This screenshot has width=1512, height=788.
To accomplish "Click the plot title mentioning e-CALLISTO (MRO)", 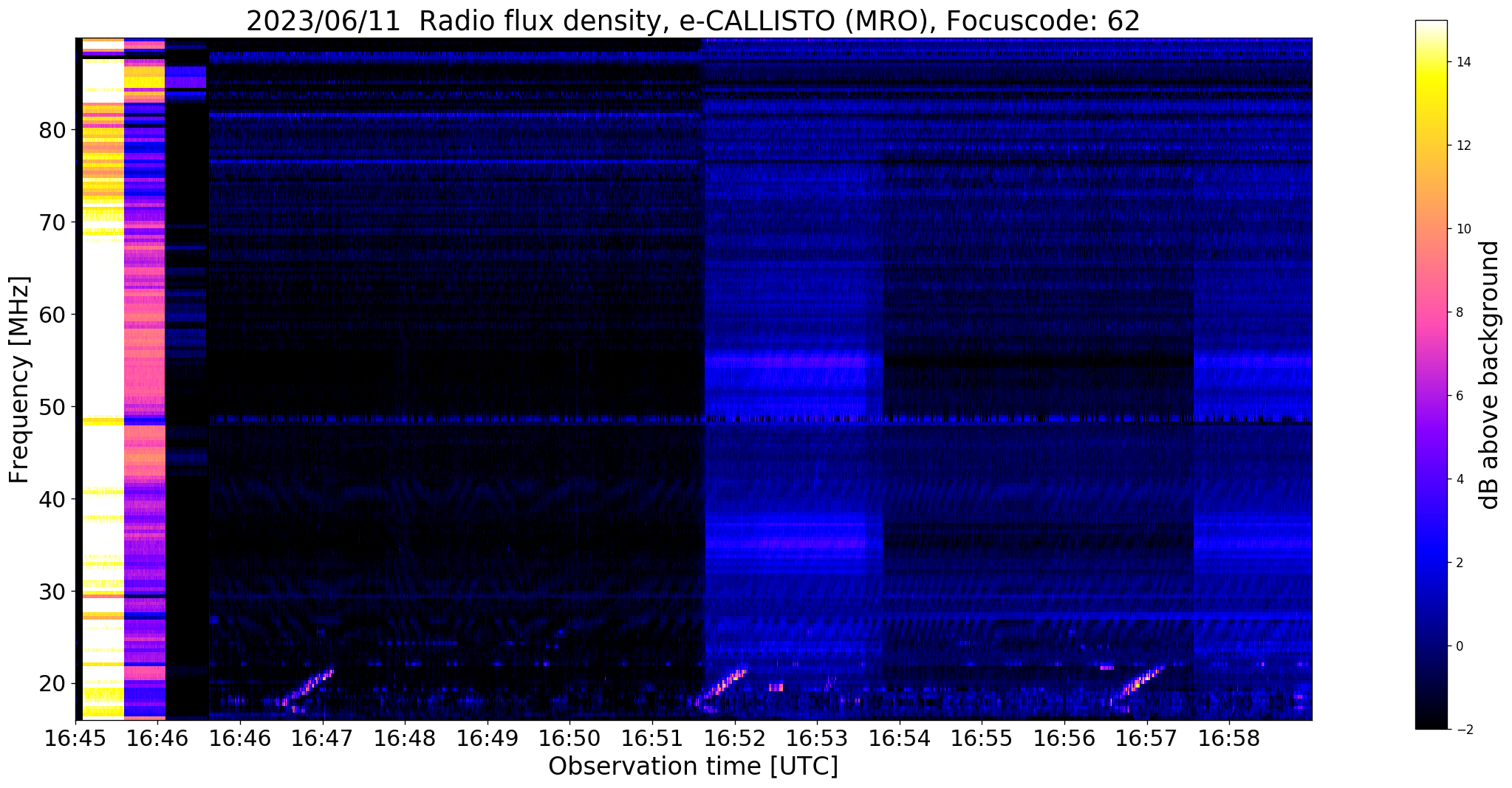I will (693, 21).
